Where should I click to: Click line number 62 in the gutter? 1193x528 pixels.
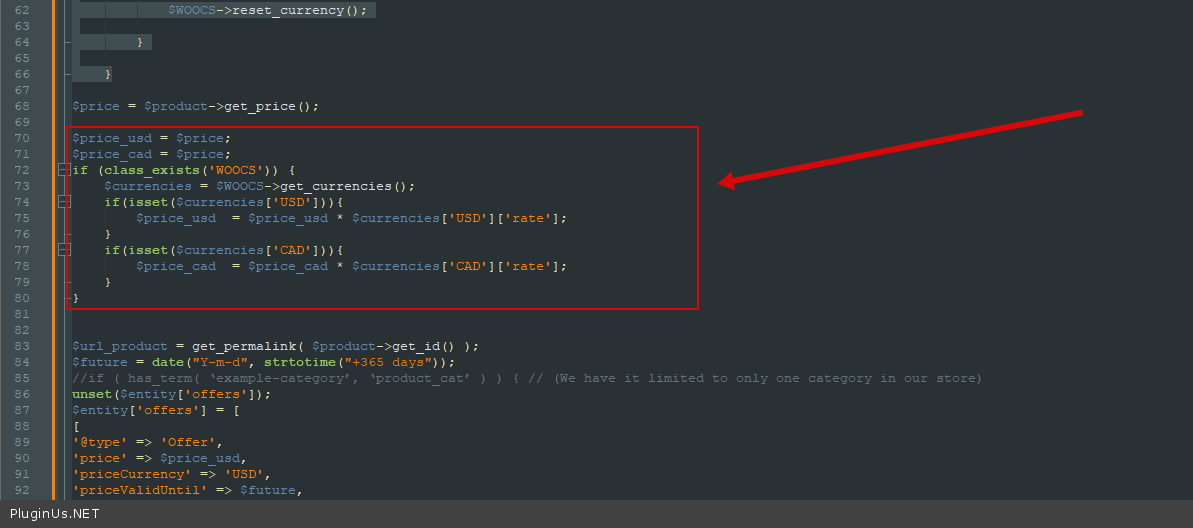(49, 10)
